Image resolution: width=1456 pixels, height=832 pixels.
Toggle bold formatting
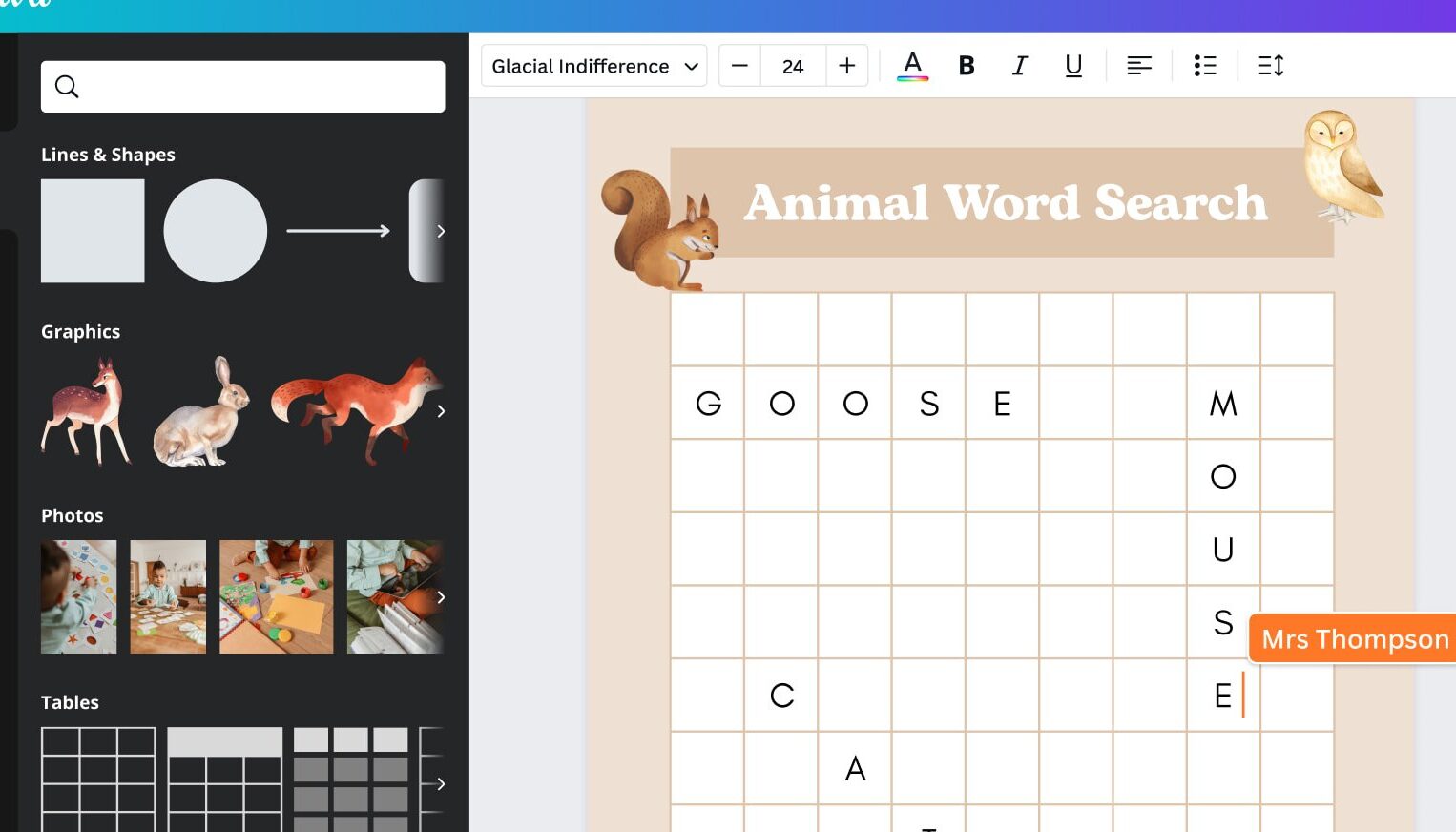tap(967, 66)
